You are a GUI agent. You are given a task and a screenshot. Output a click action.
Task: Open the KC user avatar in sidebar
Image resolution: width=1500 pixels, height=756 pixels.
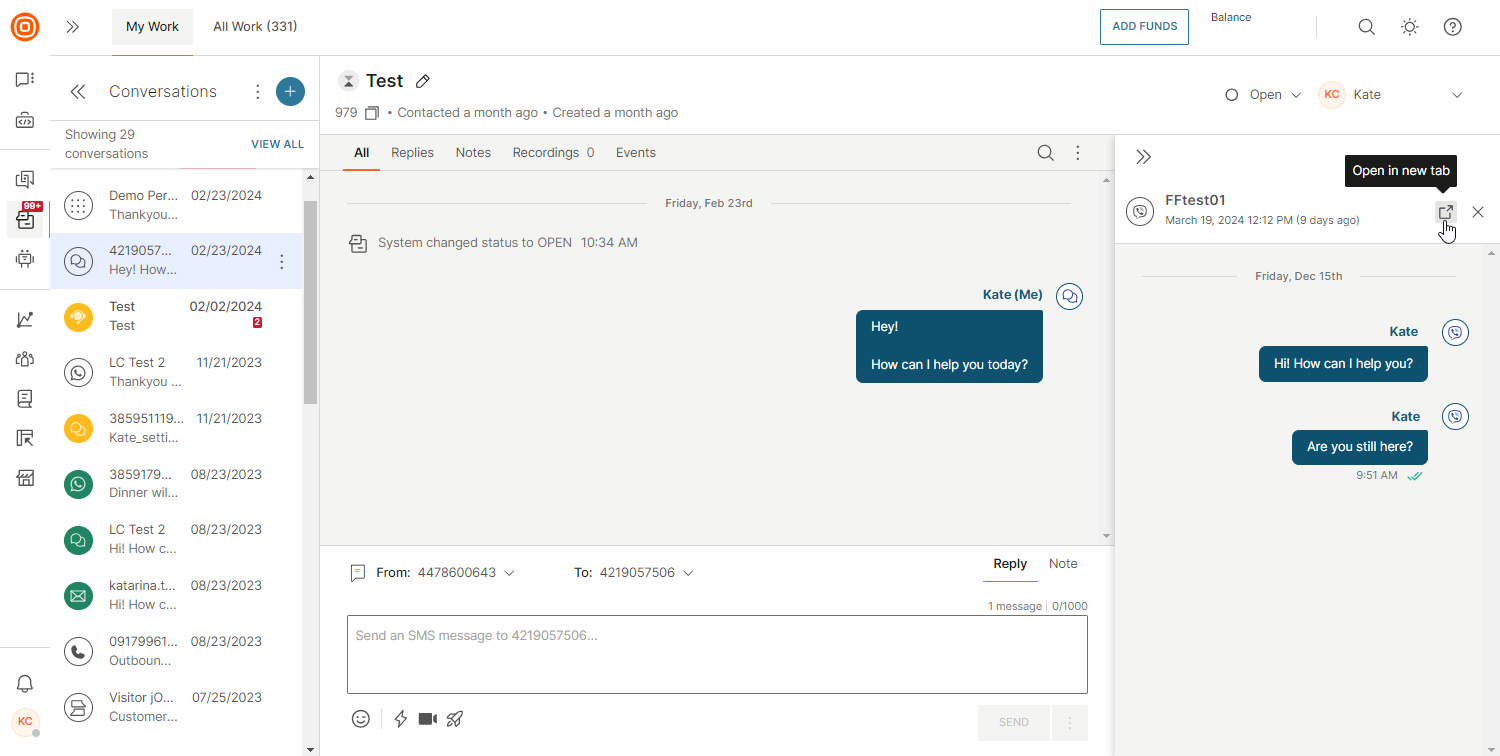tap(25, 721)
